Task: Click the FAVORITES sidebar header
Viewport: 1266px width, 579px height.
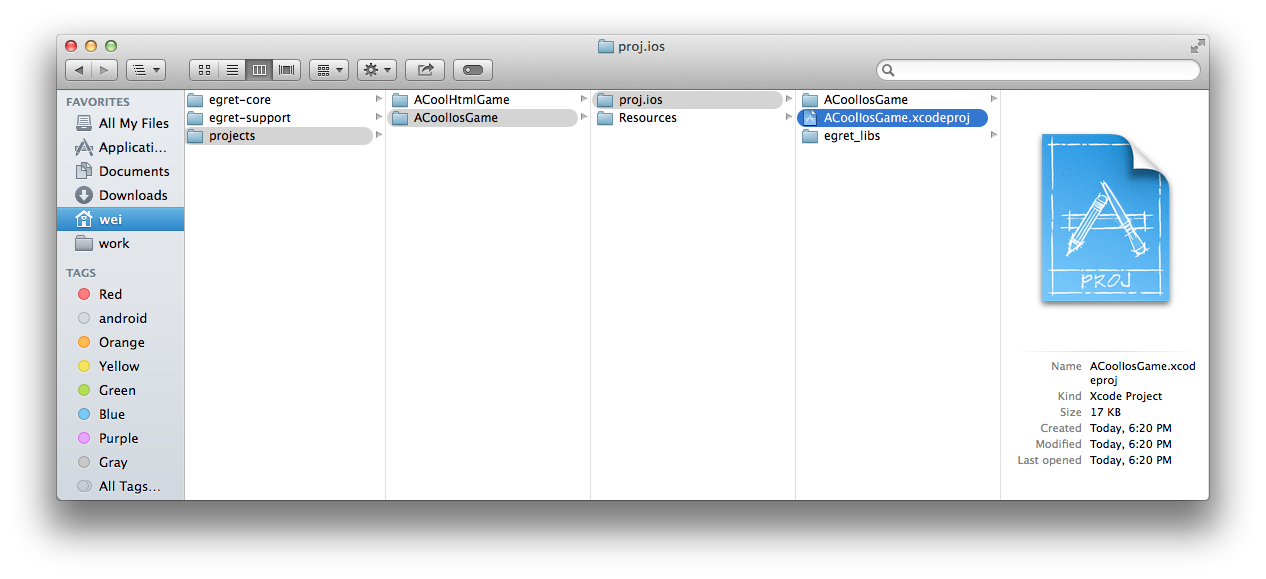Action: click(x=98, y=102)
